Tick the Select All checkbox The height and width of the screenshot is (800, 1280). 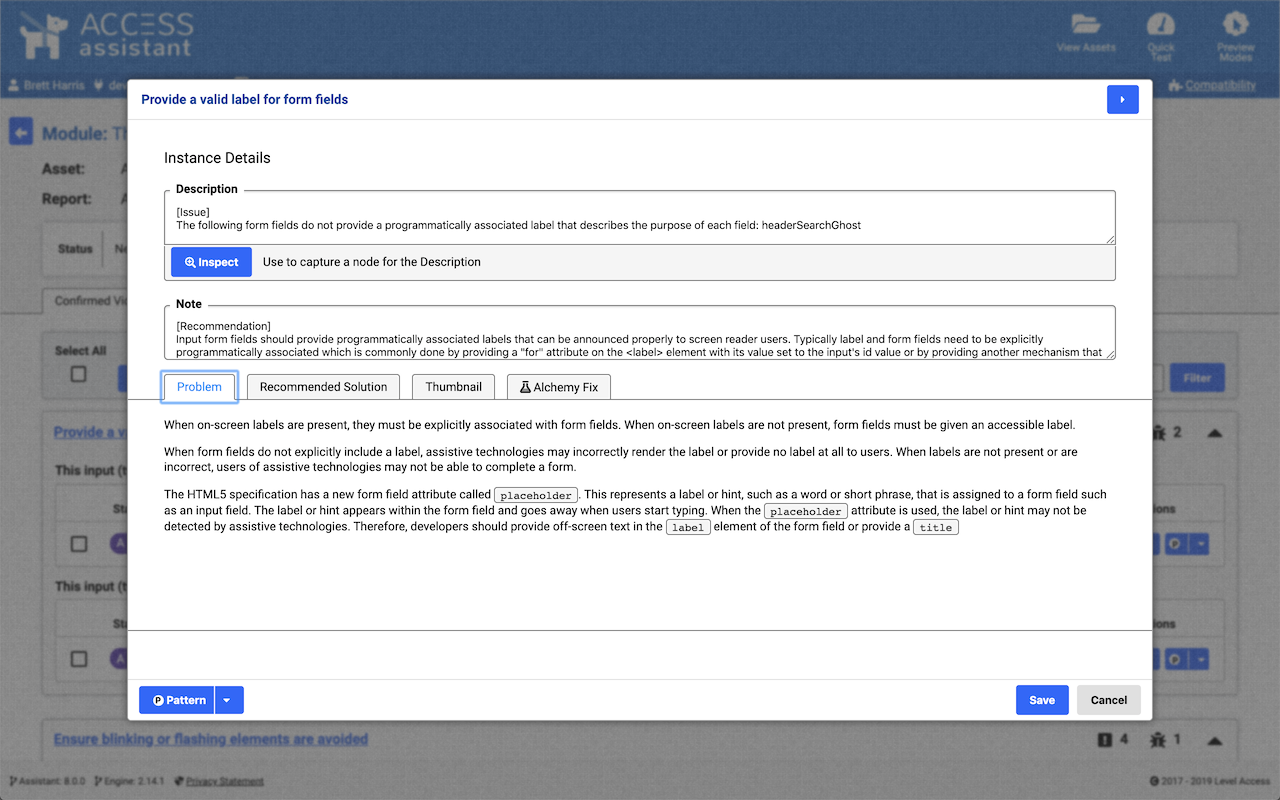pyautogui.click(x=79, y=374)
